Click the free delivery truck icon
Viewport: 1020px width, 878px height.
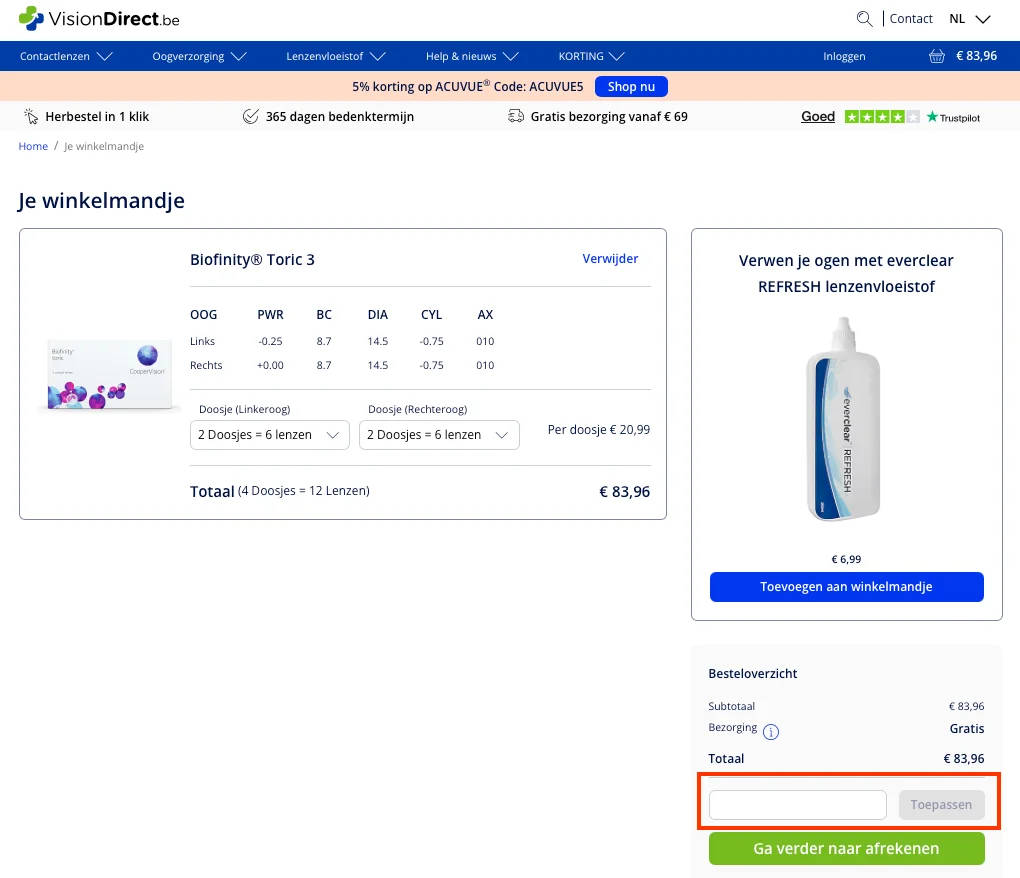(516, 116)
